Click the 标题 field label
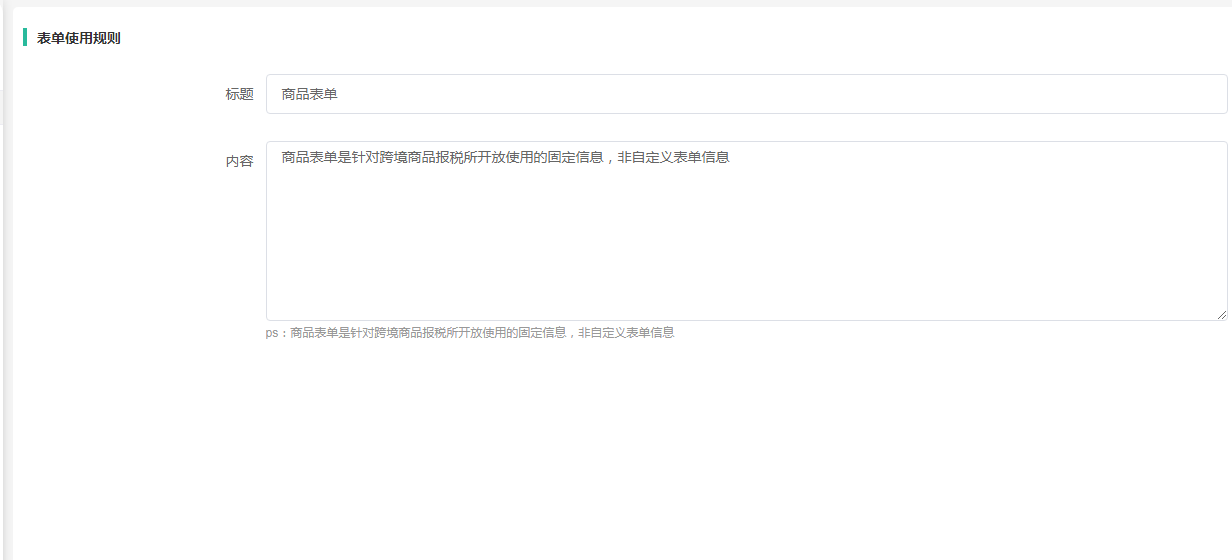 pyautogui.click(x=239, y=94)
